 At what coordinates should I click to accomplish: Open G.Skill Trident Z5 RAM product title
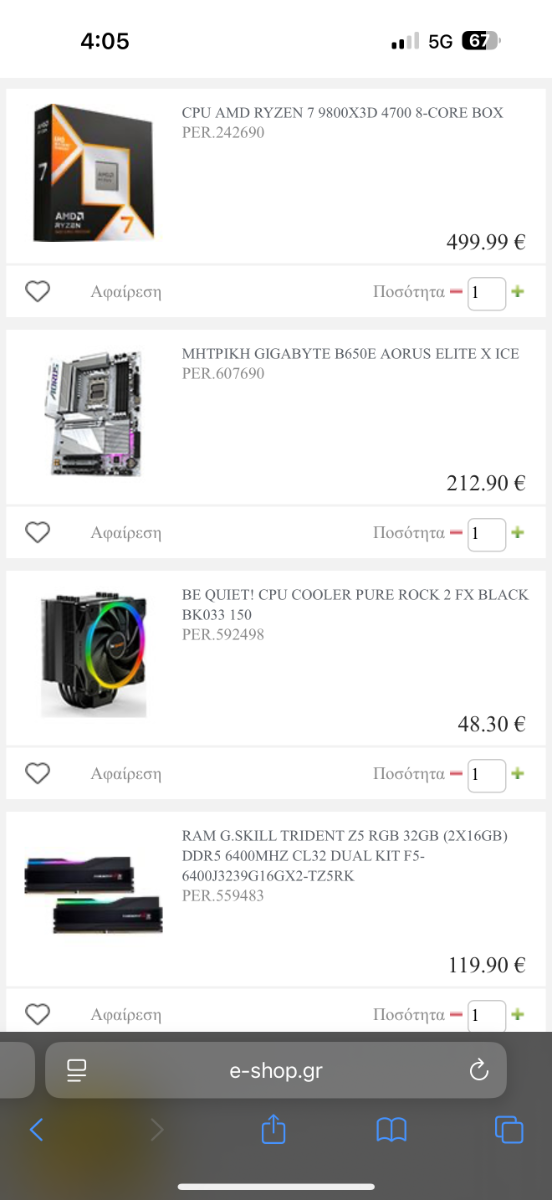[x=344, y=856]
